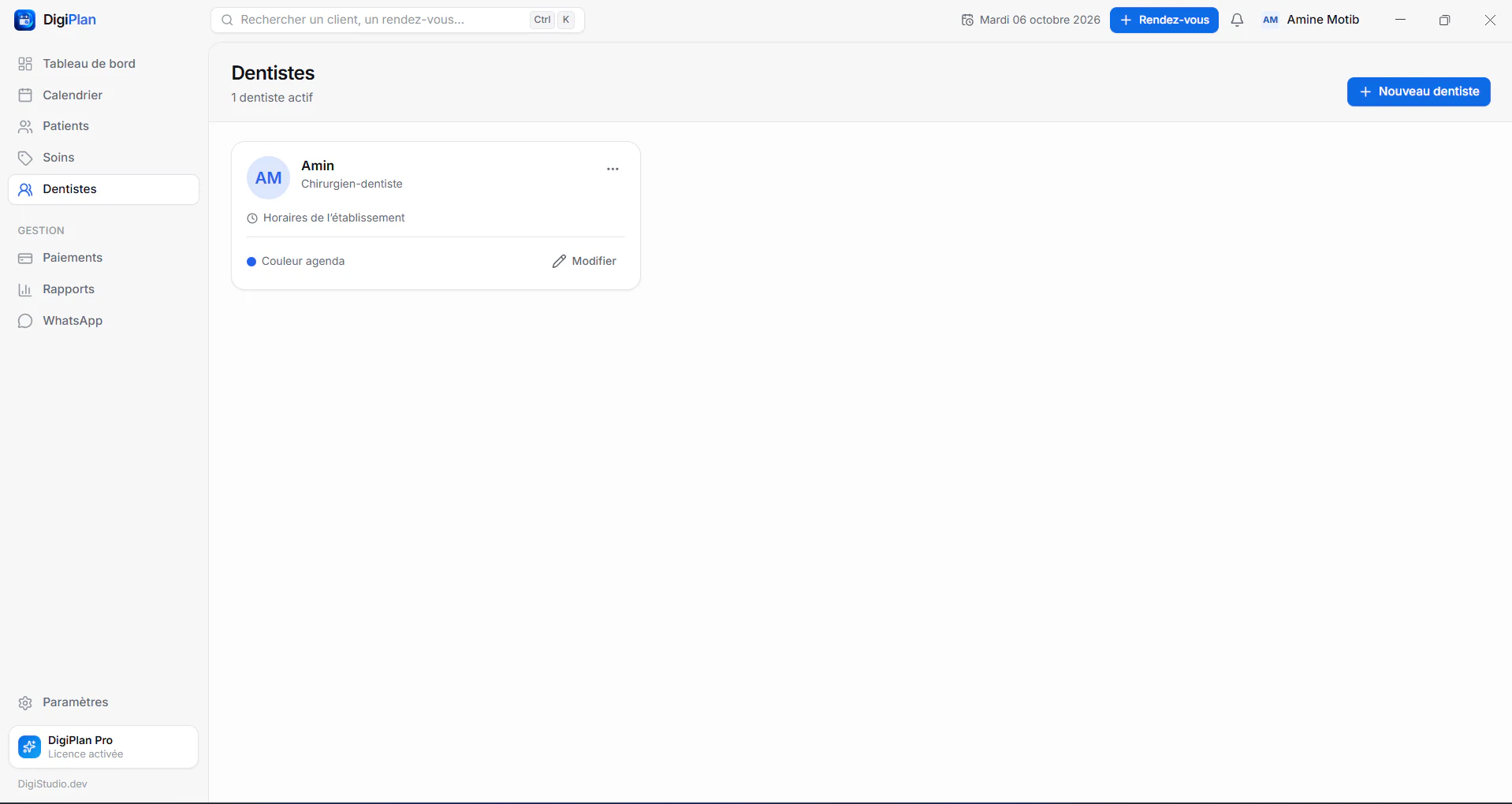Click the DigiPlan Pro license card
This screenshot has width=1512, height=804.
tap(103, 746)
